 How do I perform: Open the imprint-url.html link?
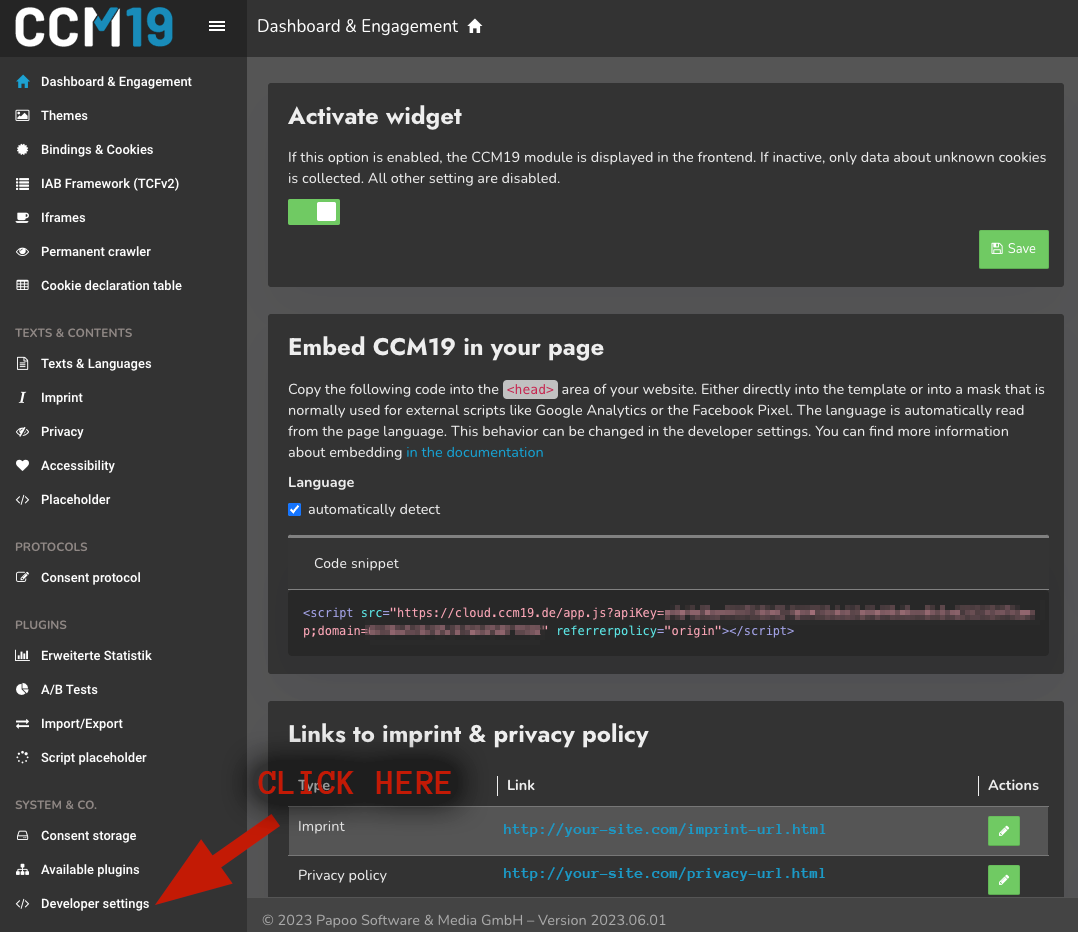pos(664,830)
